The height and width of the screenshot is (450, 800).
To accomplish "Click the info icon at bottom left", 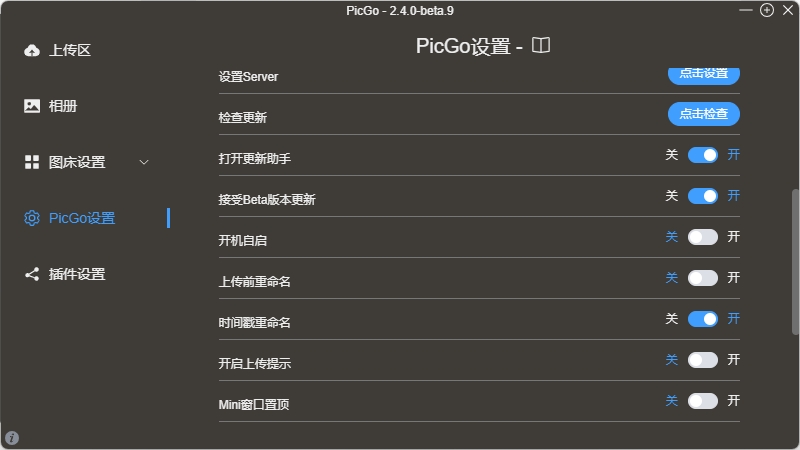I will [12, 438].
